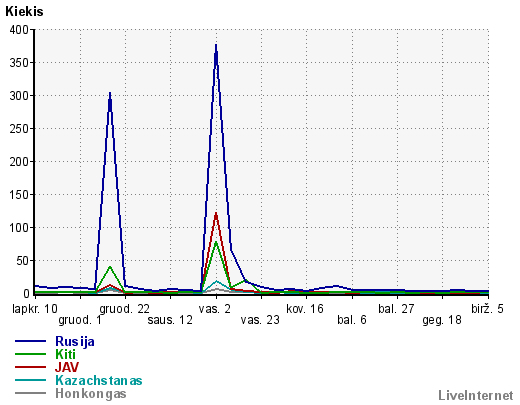The height and width of the screenshot is (405, 520).
Task: Click the gruod. 22 date axis label
Action: pos(125,309)
